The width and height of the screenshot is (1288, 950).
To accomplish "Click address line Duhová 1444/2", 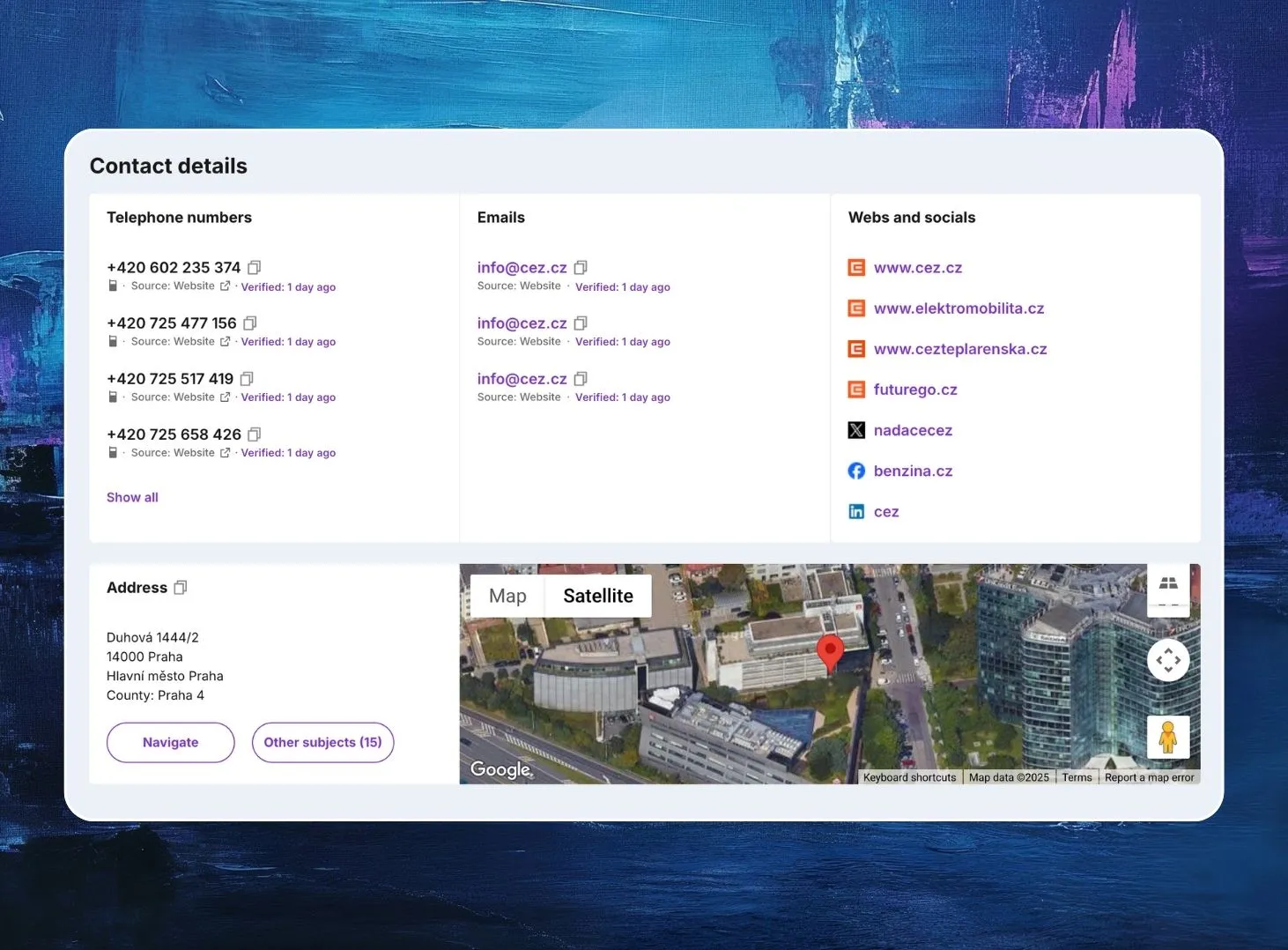I will coord(152,637).
